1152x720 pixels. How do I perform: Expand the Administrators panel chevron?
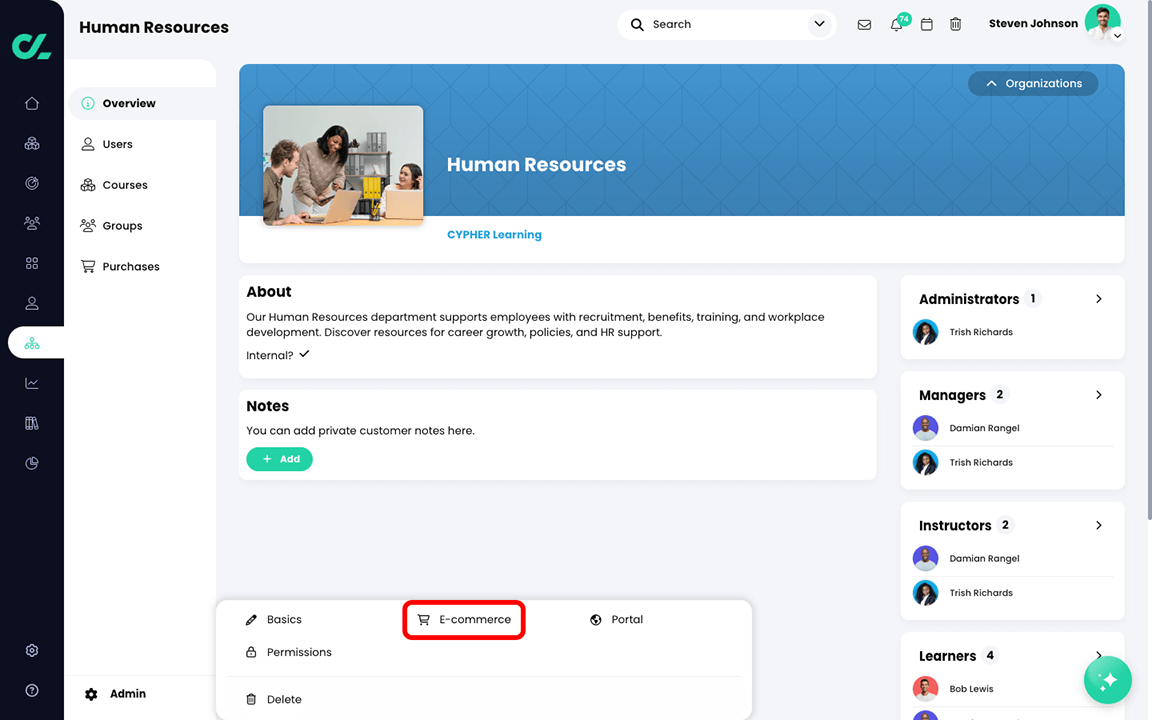[x=1098, y=298]
